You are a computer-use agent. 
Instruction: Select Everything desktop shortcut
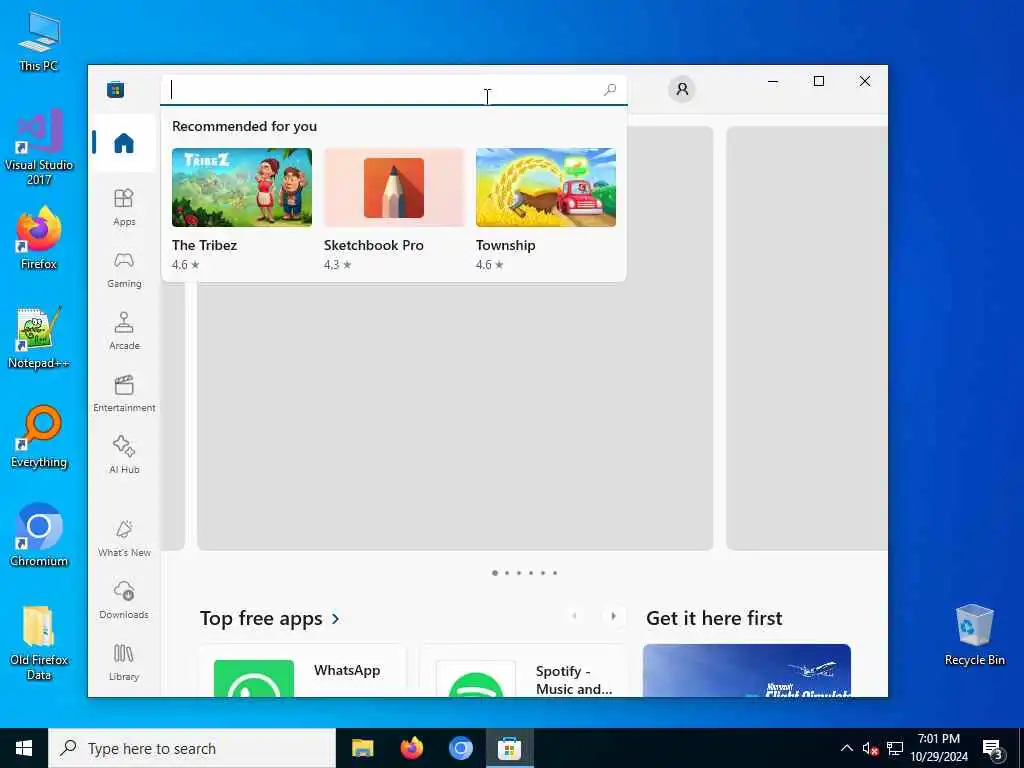[x=39, y=437]
